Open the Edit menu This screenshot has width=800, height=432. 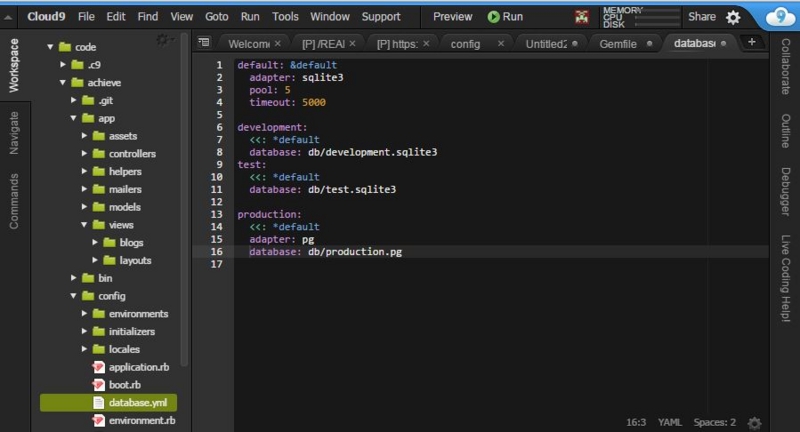coord(116,17)
